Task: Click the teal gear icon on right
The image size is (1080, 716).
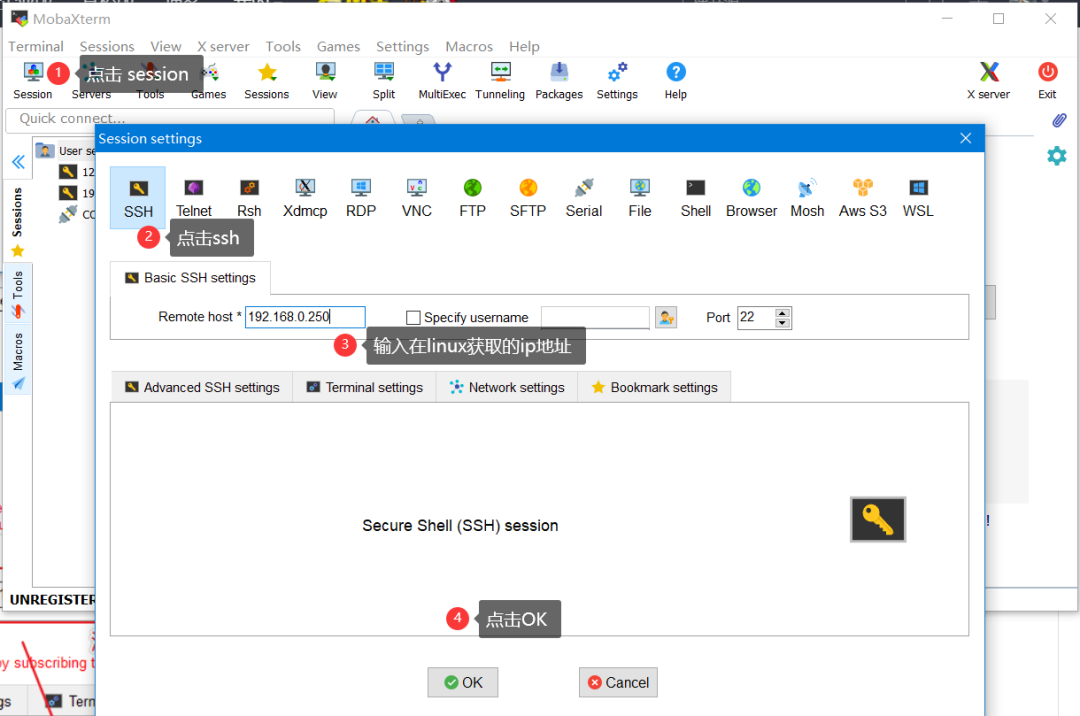Action: pyautogui.click(x=1057, y=156)
